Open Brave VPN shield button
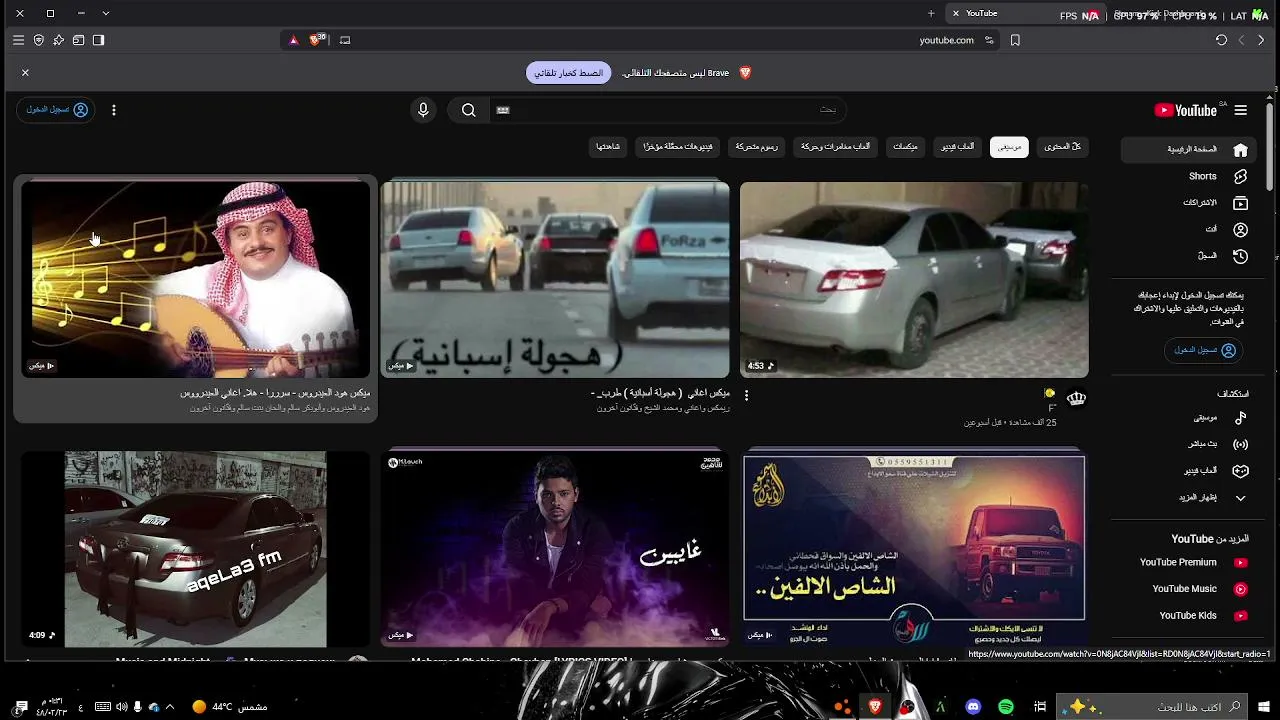This screenshot has height=720, width=1280. [38, 40]
